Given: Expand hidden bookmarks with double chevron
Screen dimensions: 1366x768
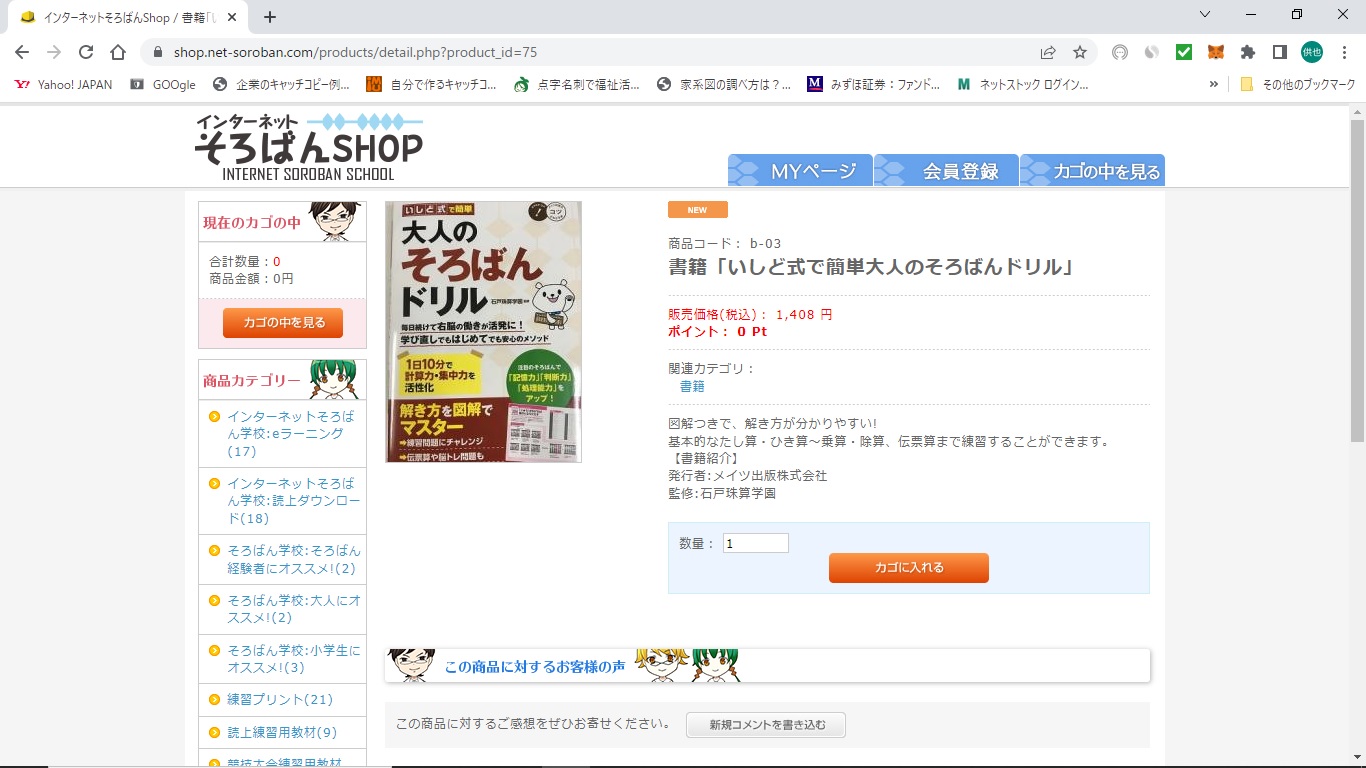Looking at the screenshot, I should coord(1214,85).
